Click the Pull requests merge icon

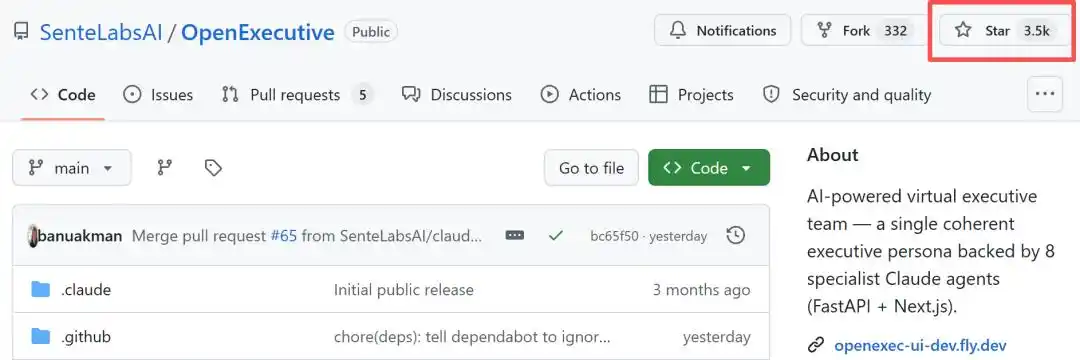point(230,94)
